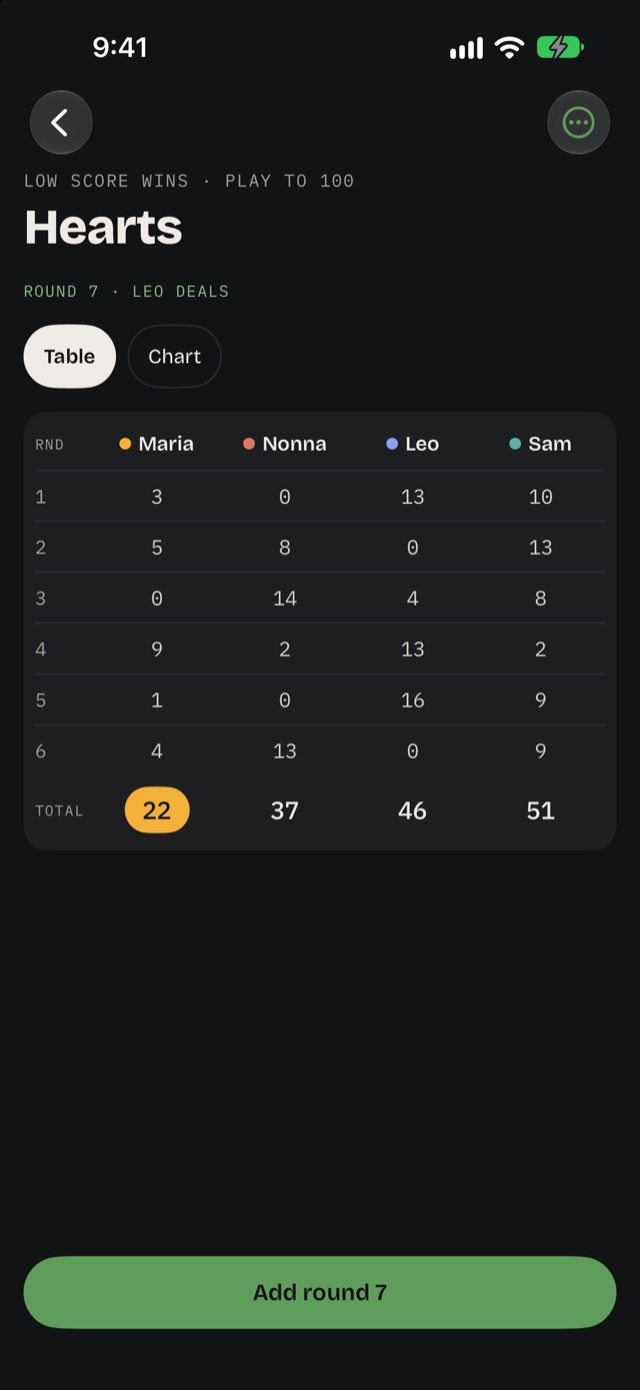Select the Leo column header

tap(413, 444)
